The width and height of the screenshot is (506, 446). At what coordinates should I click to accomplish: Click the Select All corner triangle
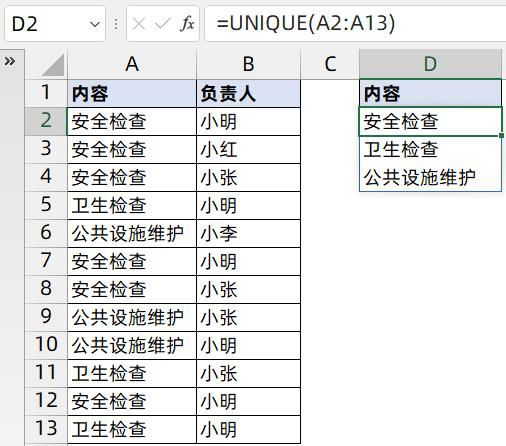[x=53, y=65]
